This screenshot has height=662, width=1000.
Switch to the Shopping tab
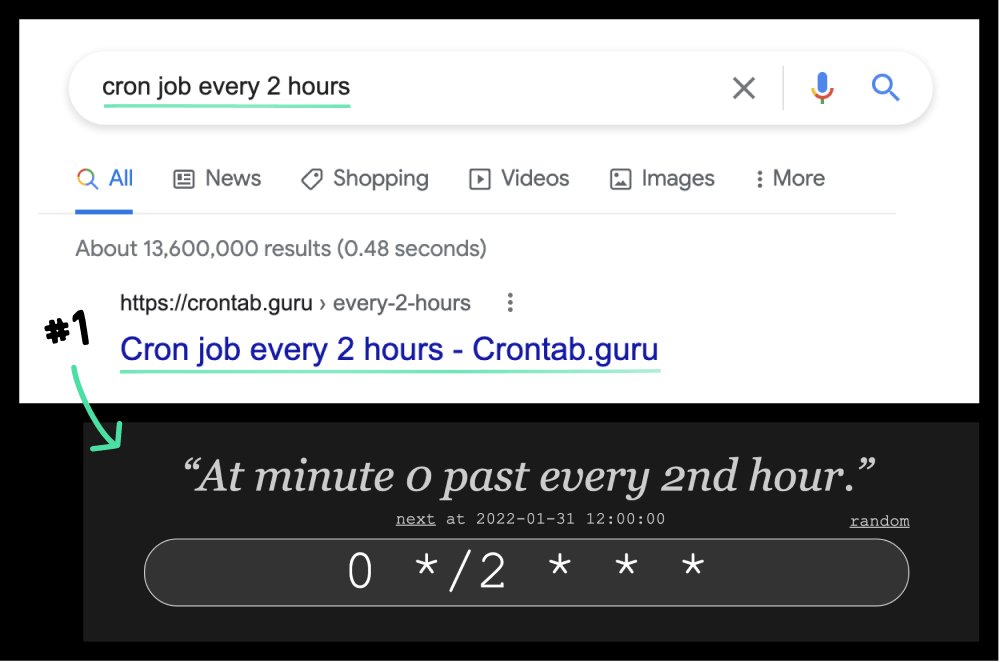(x=365, y=179)
